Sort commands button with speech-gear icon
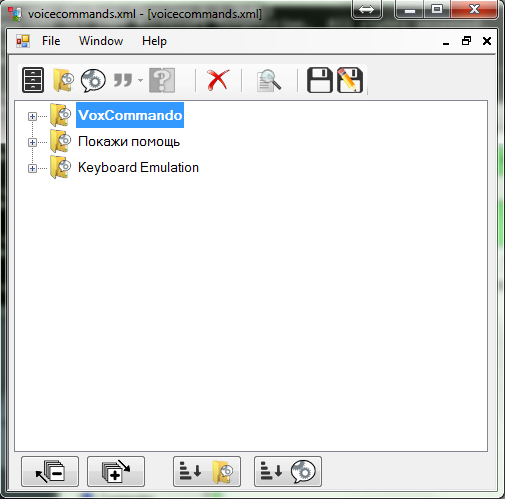 (288, 471)
